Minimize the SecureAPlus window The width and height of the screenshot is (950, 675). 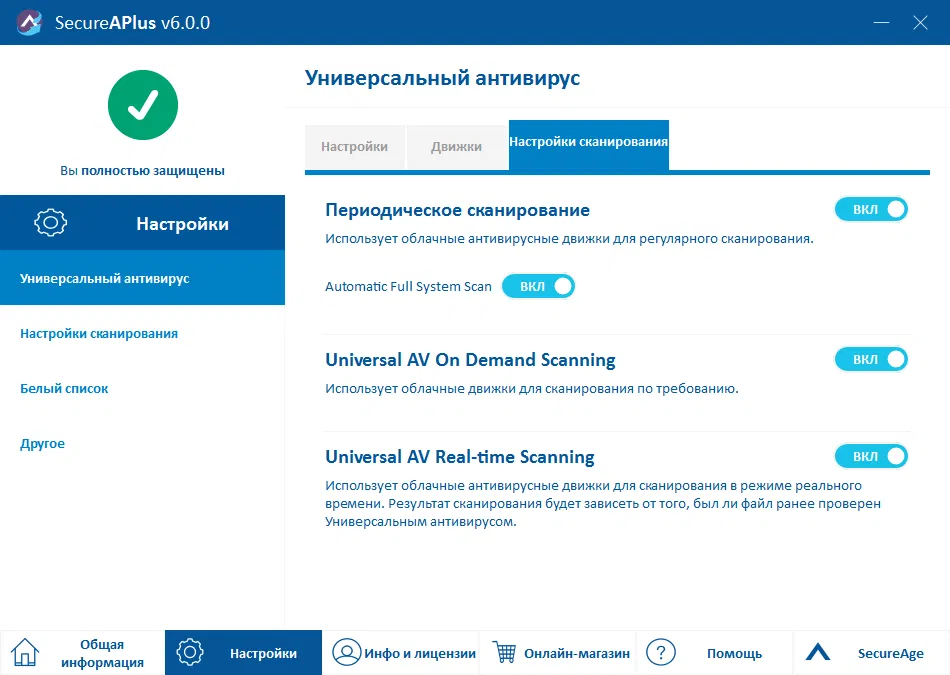click(x=881, y=22)
